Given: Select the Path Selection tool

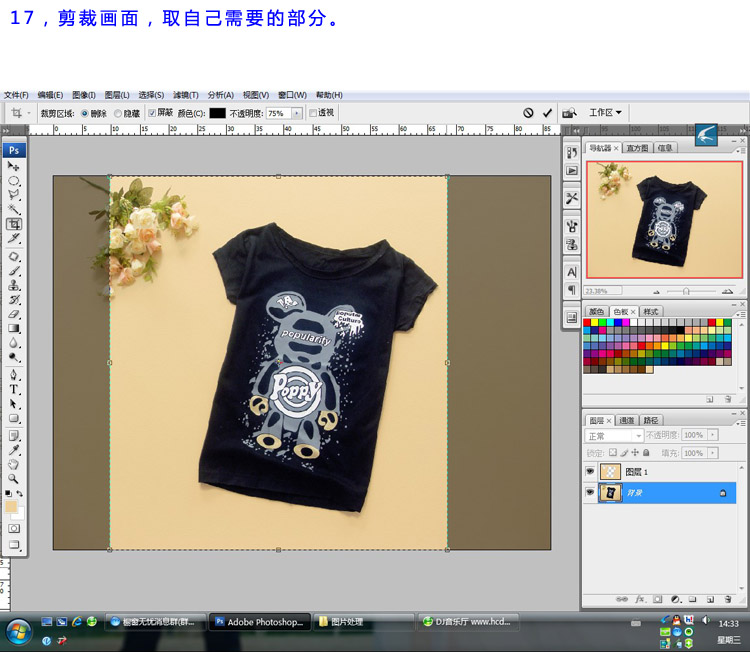Looking at the screenshot, I should click(13, 404).
